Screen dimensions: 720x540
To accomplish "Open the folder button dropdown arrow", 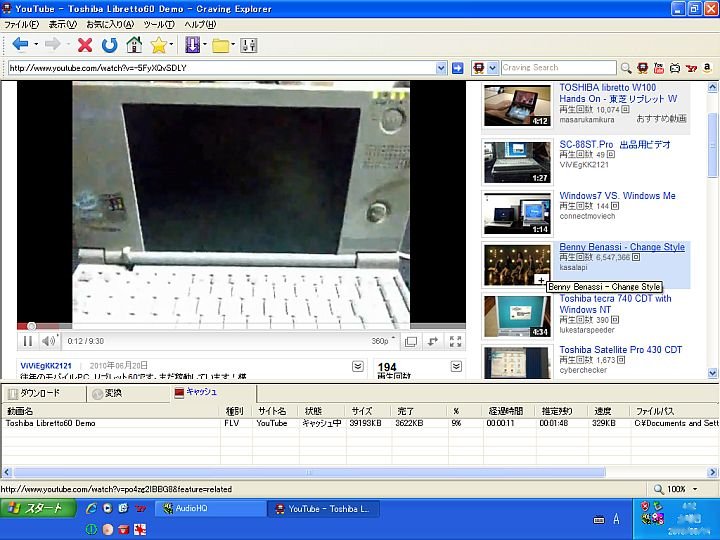I will click(x=233, y=45).
